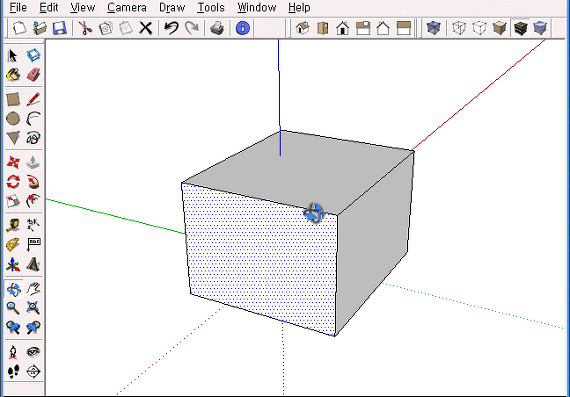Screen dimensions: 570x397
Task: Select the Offset tool
Action: [33, 201]
